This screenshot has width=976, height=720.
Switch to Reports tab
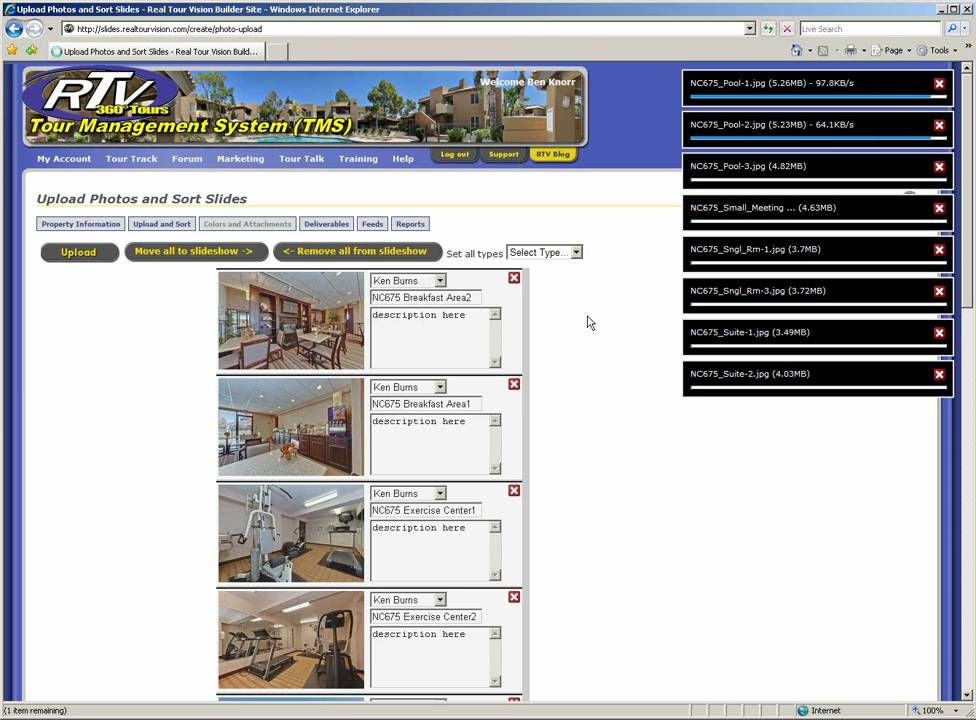click(x=410, y=224)
